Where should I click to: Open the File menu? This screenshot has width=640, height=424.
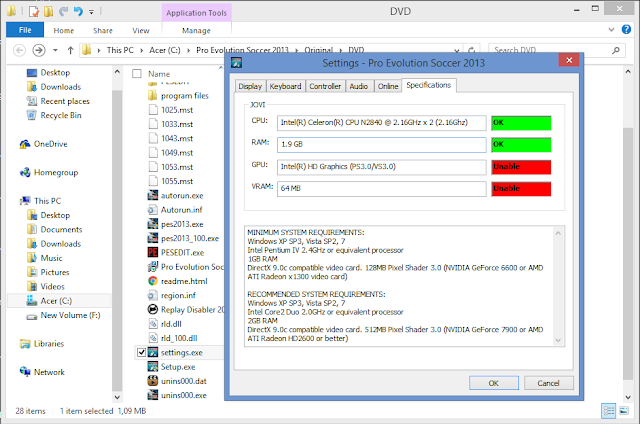(x=25, y=30)
